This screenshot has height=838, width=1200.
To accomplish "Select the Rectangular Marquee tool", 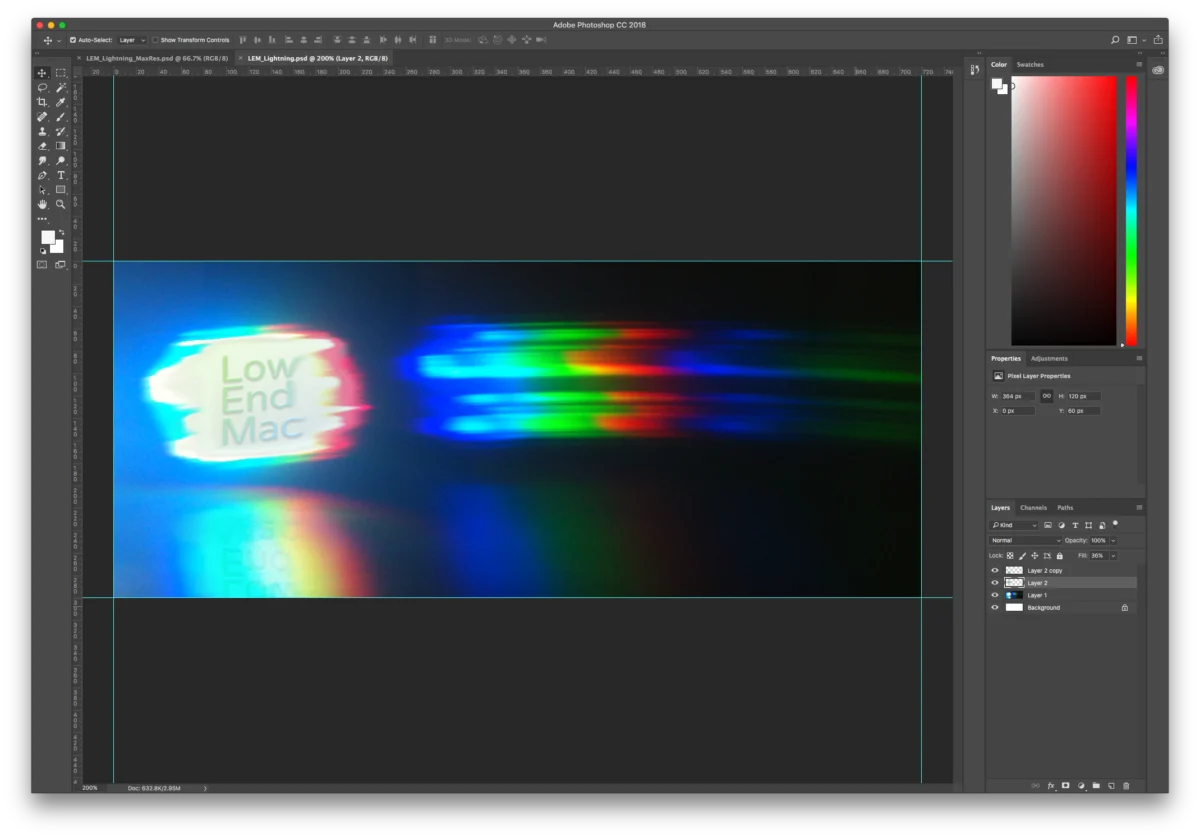I will 61,73.
